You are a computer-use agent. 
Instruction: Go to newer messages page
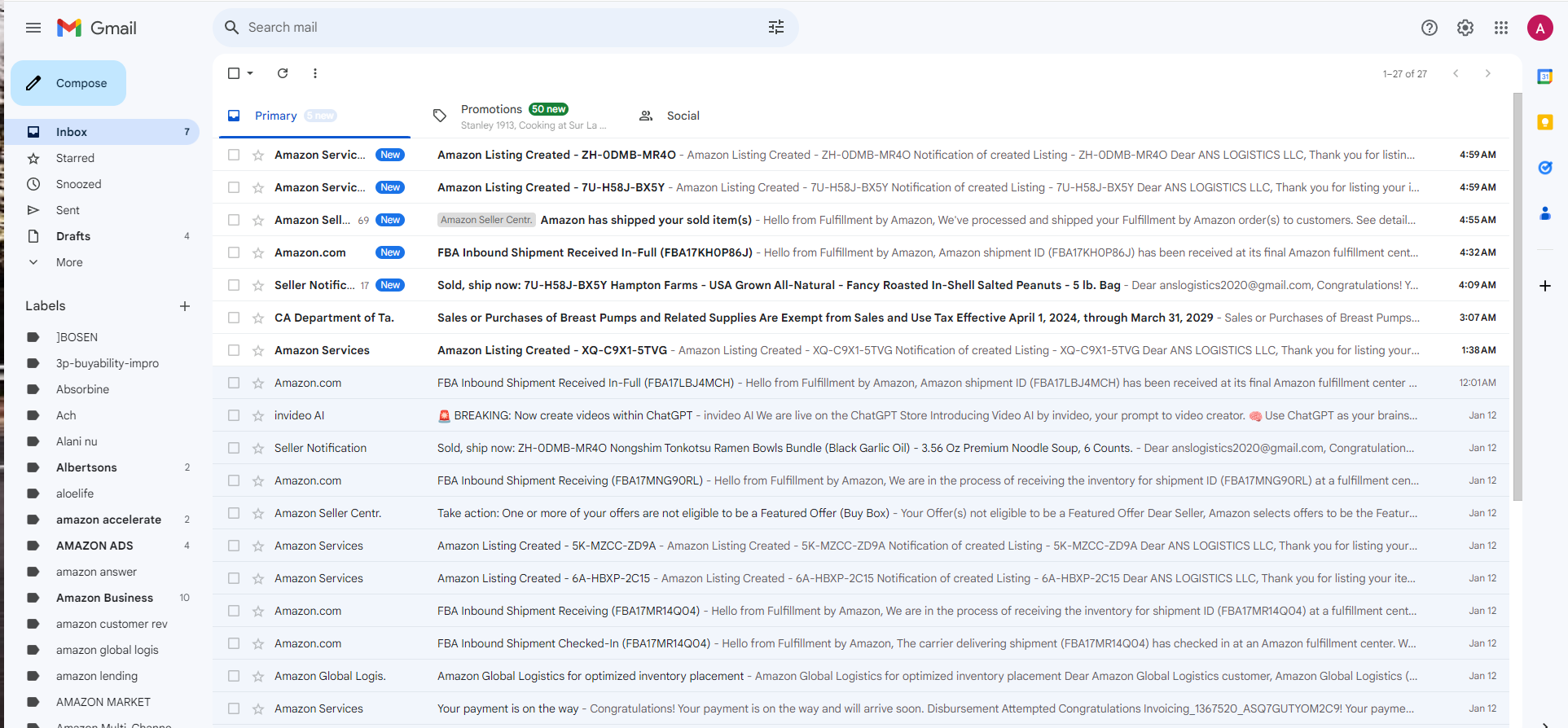[1456, 73]
